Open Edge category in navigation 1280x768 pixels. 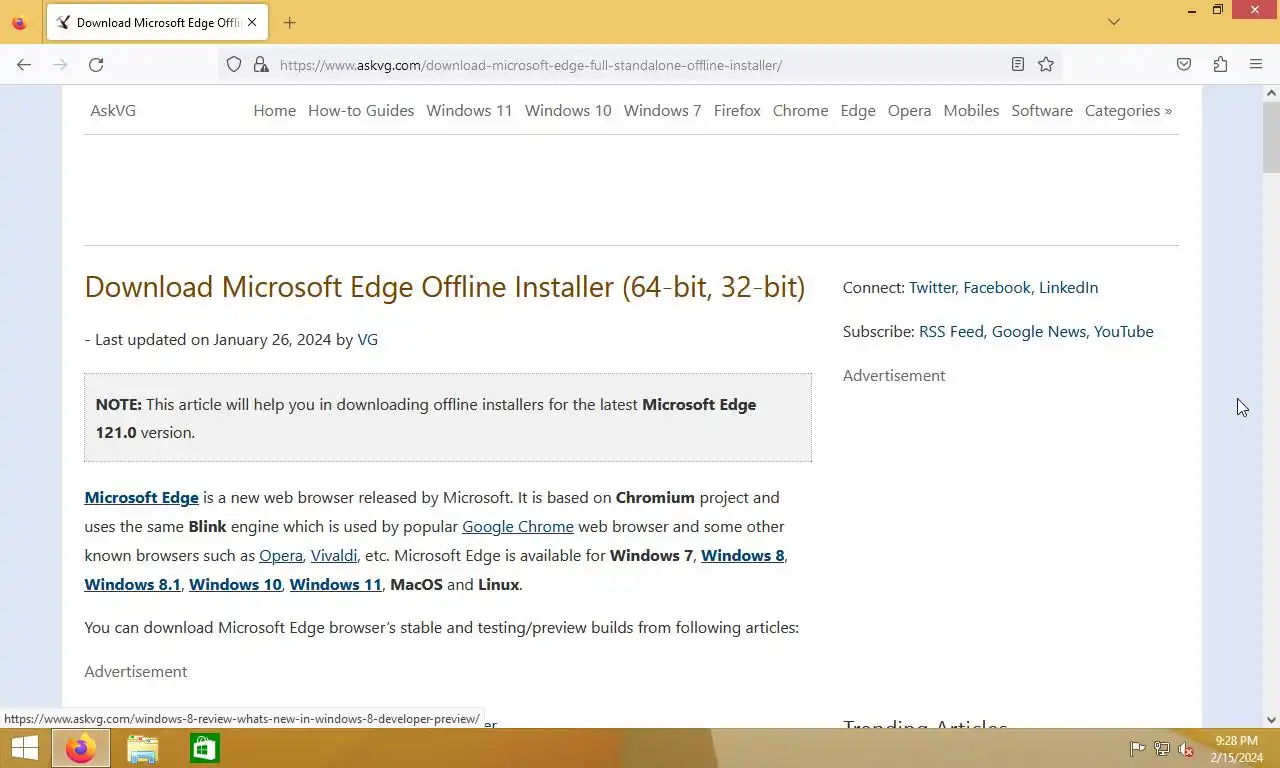point(858,111)
